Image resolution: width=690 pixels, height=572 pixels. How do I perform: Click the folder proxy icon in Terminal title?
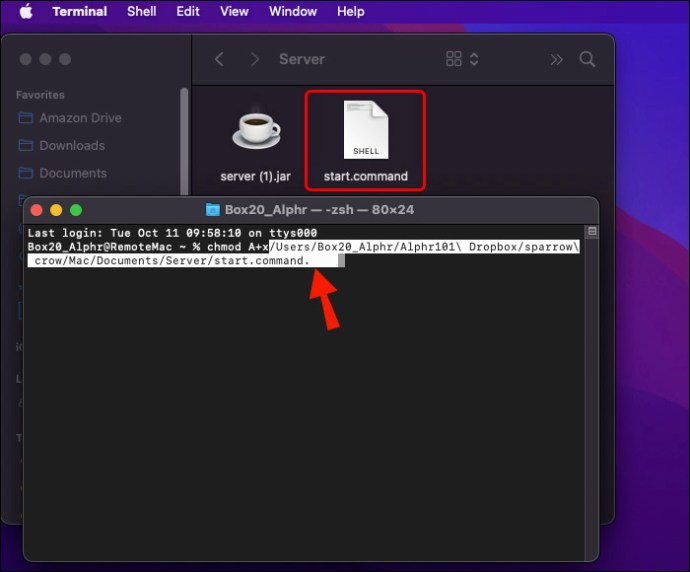[x=213, y=210]
